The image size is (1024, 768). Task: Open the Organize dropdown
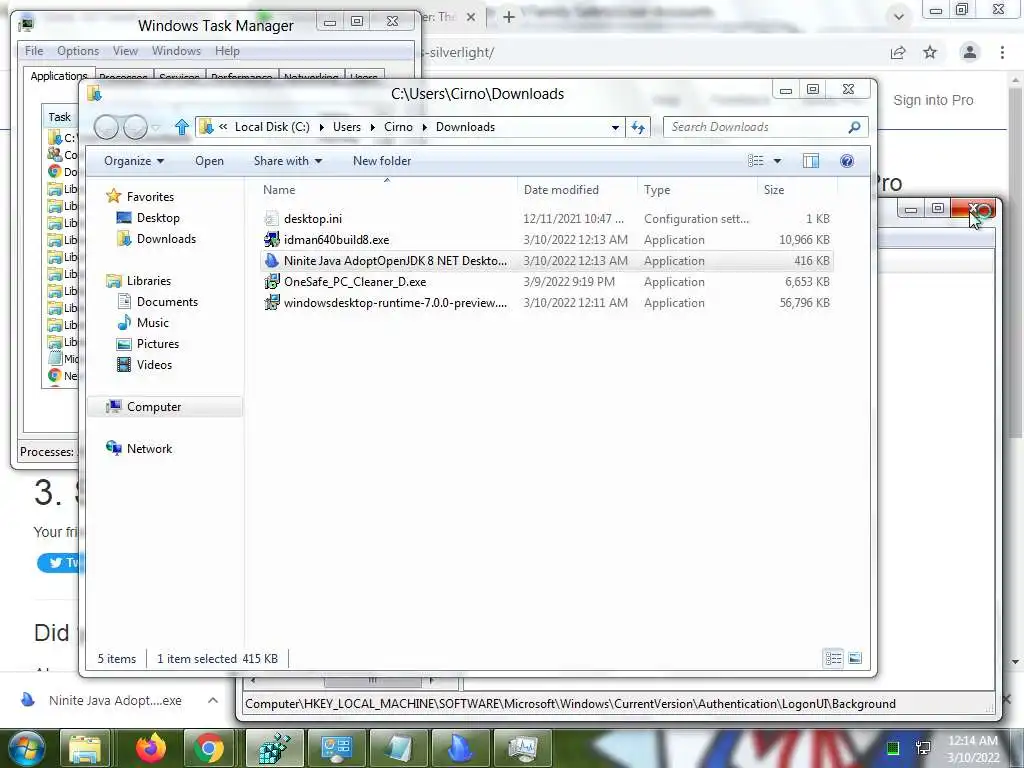(x=134, y=161)
